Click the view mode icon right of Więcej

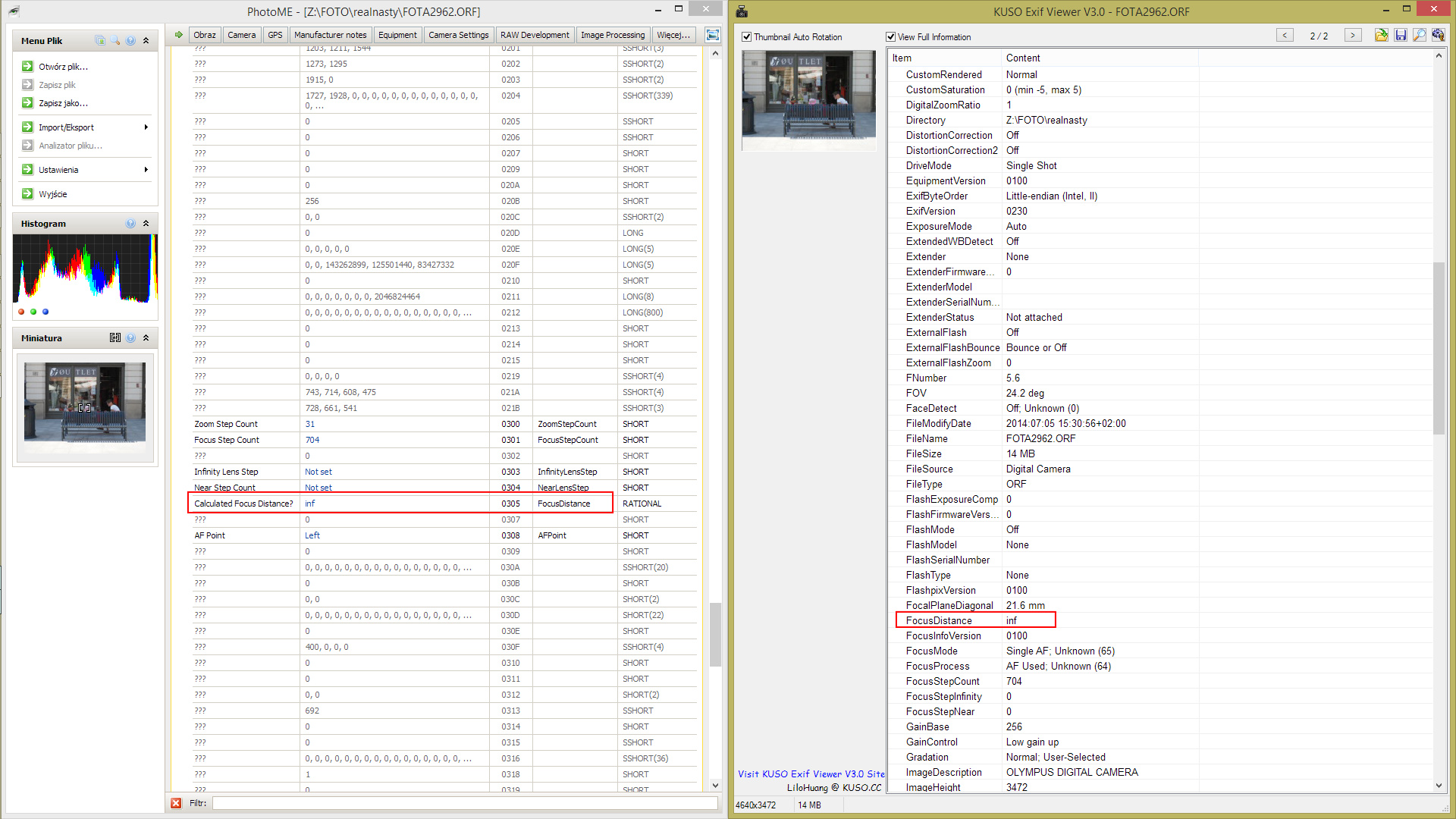(x=712, y=35)
